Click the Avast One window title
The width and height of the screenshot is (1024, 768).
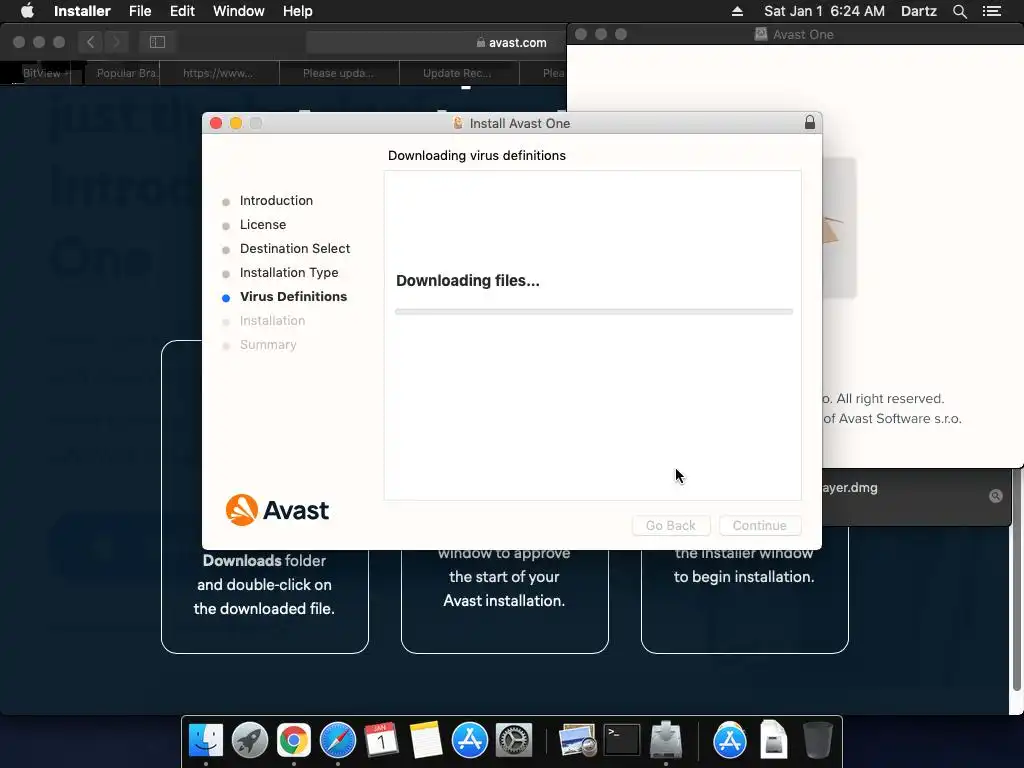pyautogui.click(x=803, y=35)
